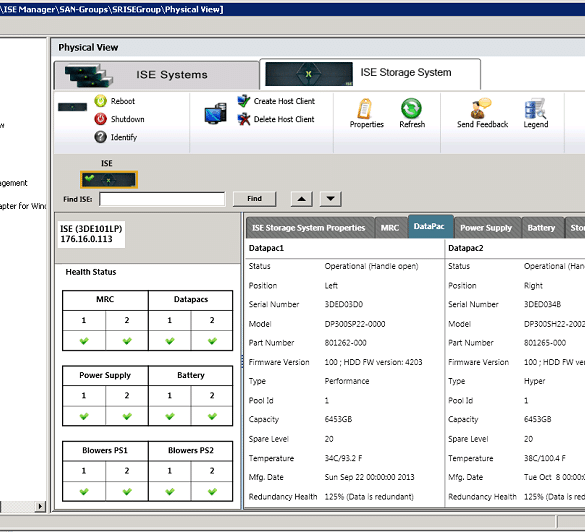Click Datapac2 type value Hyper
Viewport: 585px width, 532px height.
coord(535,381)
